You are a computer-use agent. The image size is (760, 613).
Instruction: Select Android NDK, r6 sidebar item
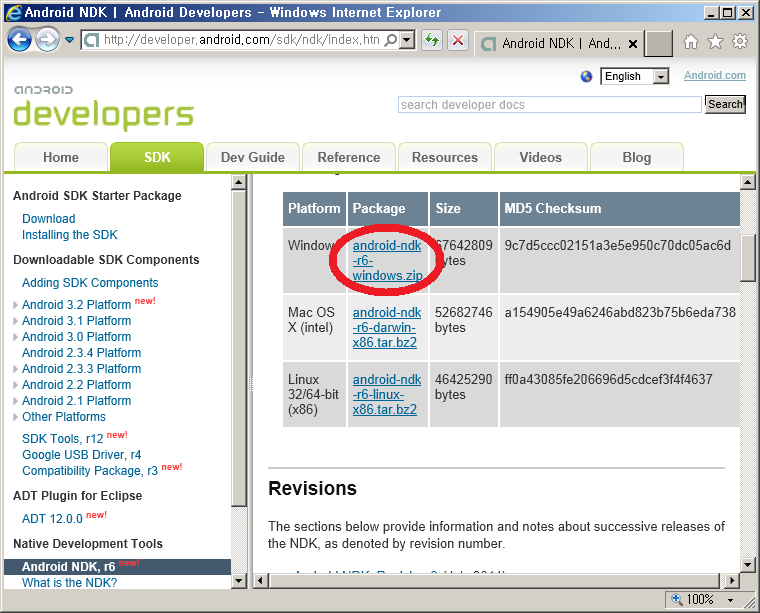[117, 566]
